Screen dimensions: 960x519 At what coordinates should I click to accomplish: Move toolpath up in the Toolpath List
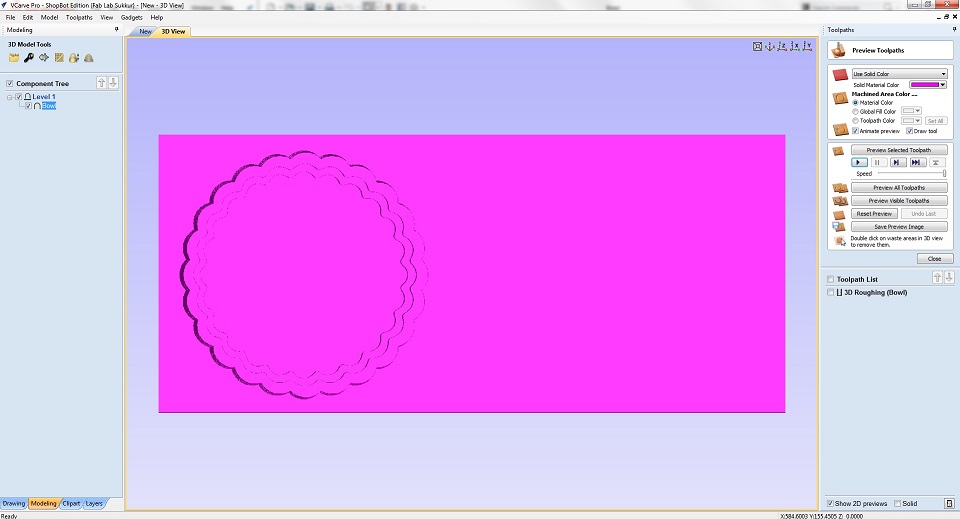point(937,278)
